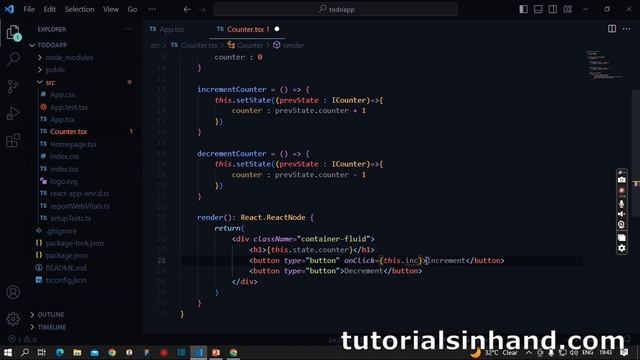Open the Go menu
Image resolution: width=640 pixels, height=360 pixels.
click(x=132, y=9)
